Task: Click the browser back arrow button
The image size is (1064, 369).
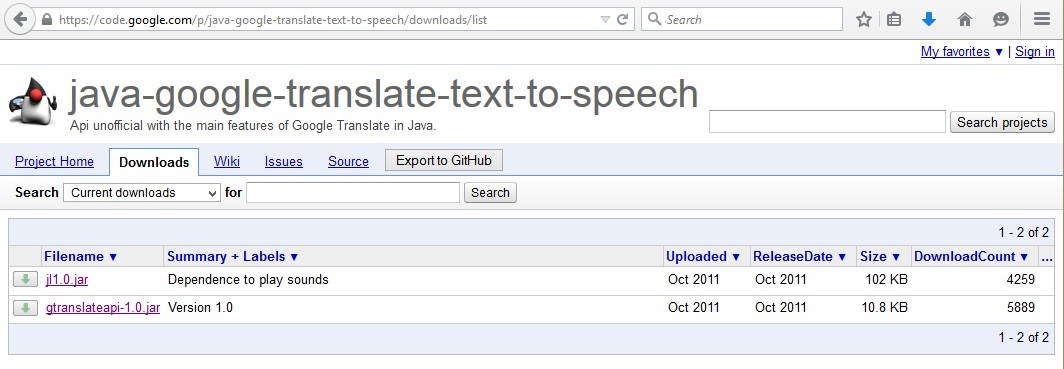Action: point(20,19)
